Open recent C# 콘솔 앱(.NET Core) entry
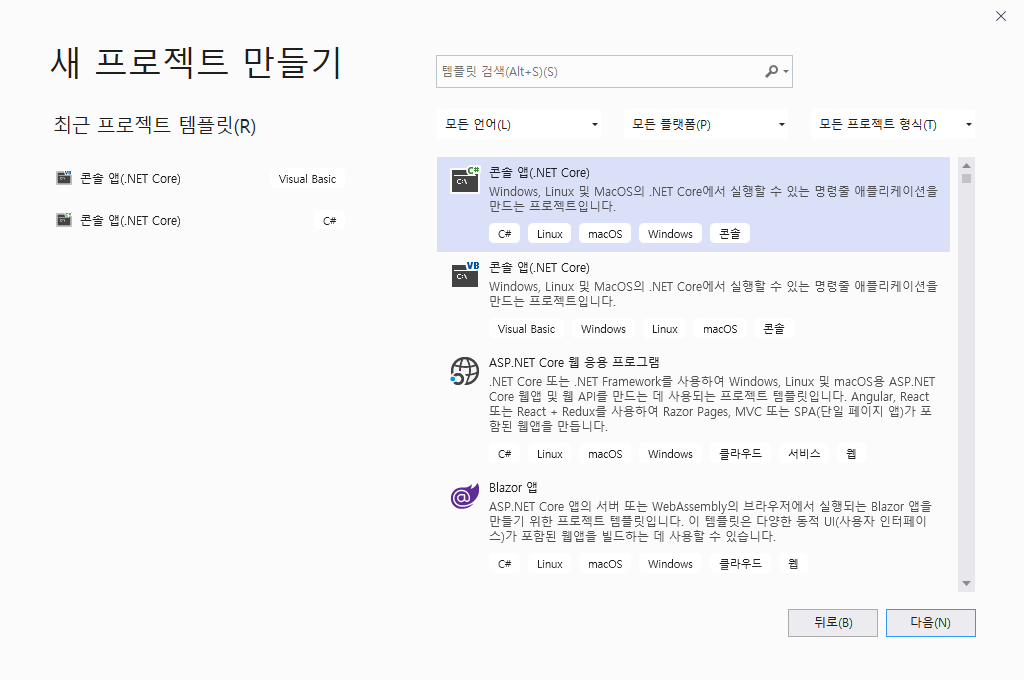 pos(130,220)
